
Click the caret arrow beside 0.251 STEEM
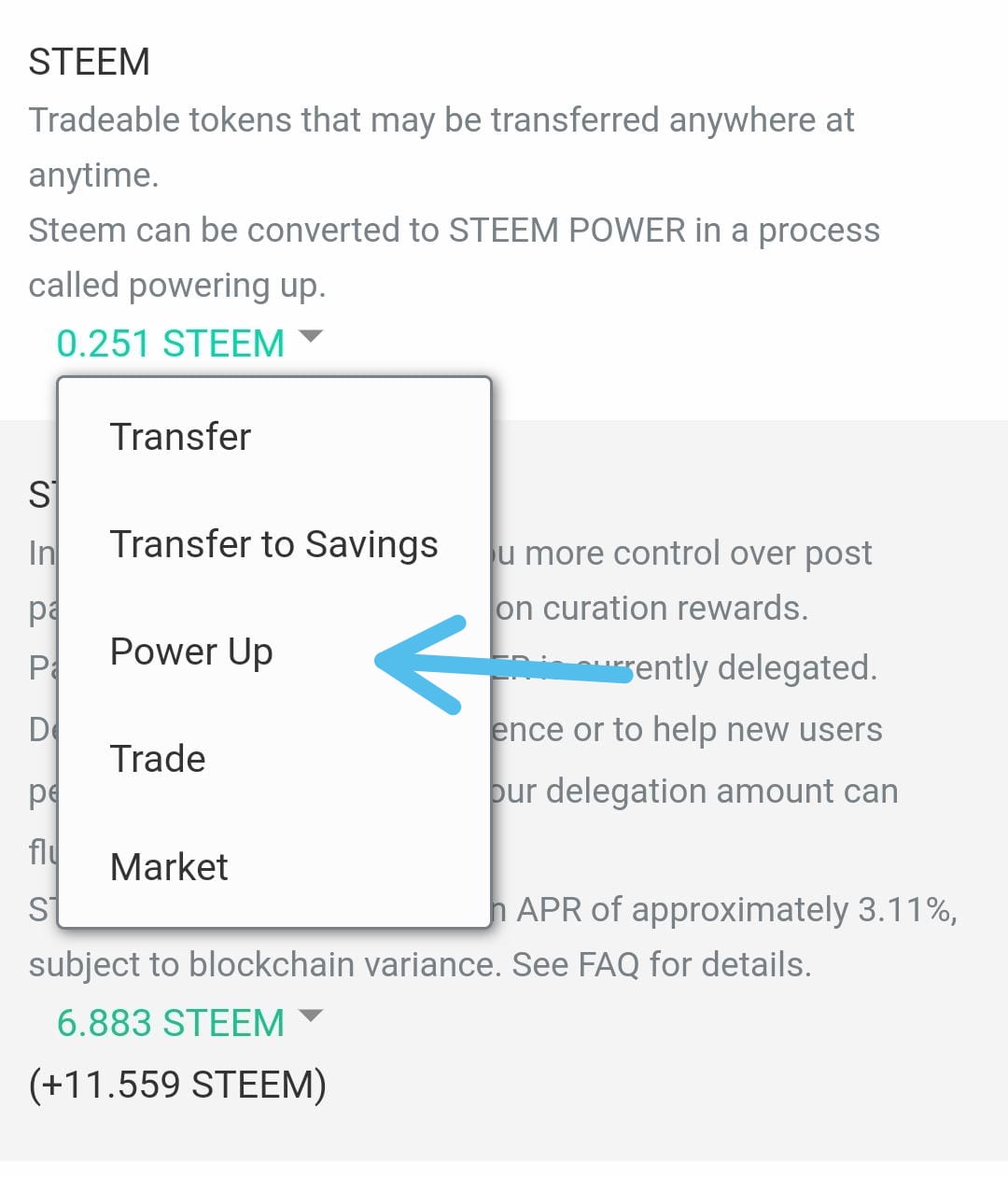(310, 336)
